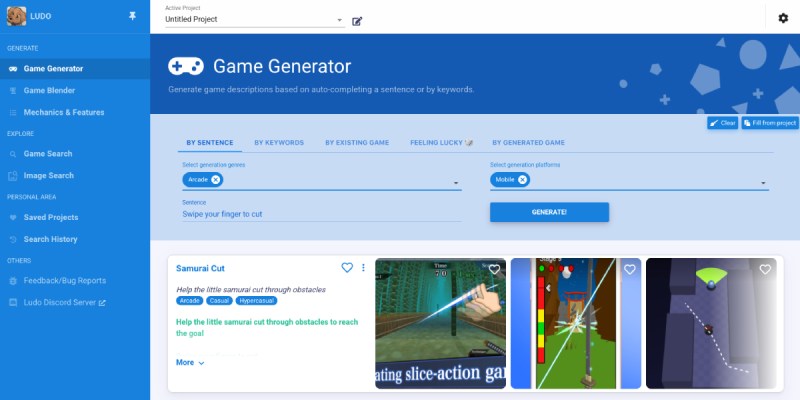Image resolution: width=800 pixels, height=400 pixels.
Task: Remove the Mobile platform chip
Action: pyautogui.click(x=522, y=180)
